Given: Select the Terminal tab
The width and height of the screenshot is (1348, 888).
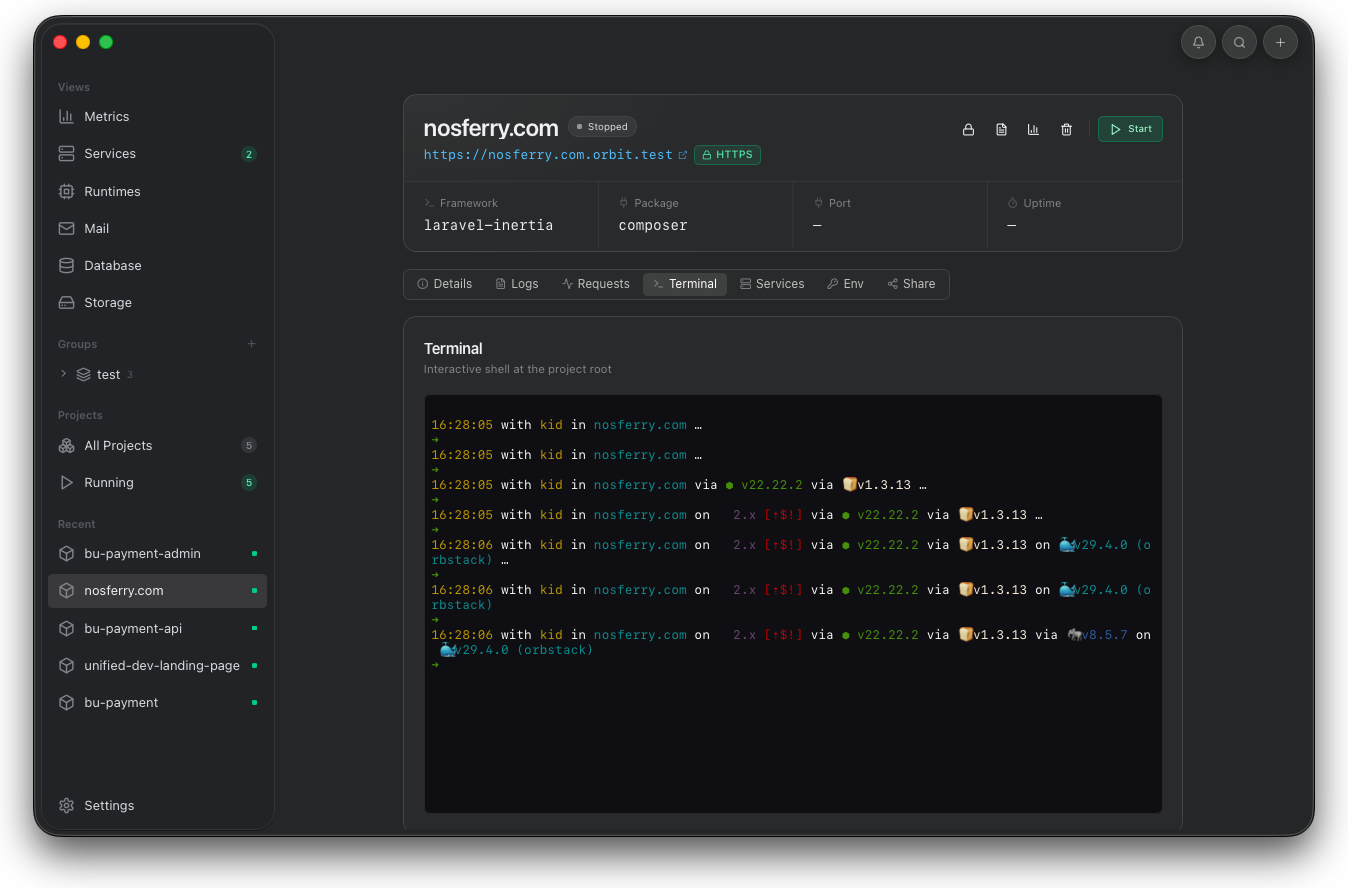Looking at the screenshot, I should coord(685,284).
